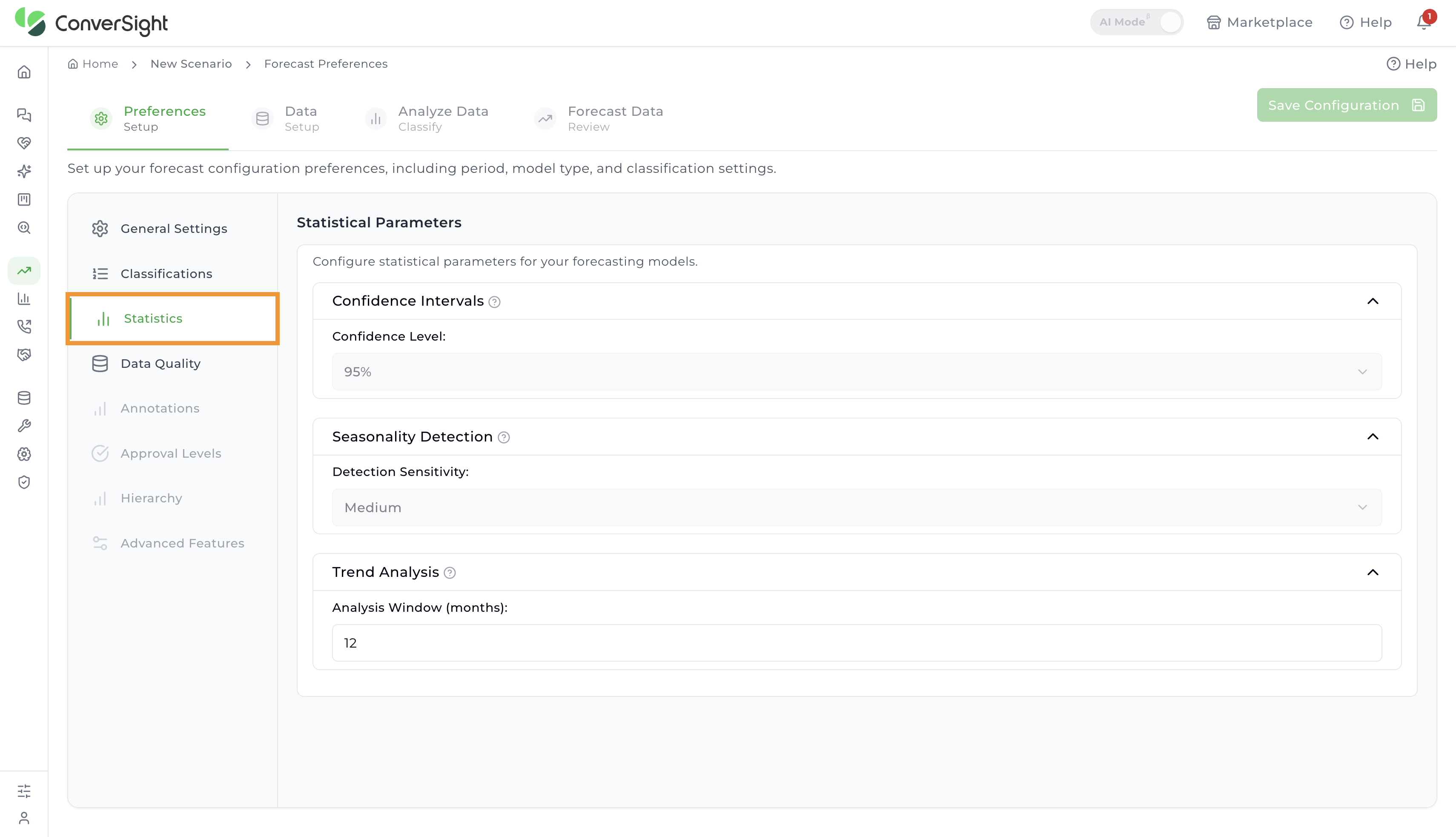Collapse the Trend Analysis section

point(1373,573)
